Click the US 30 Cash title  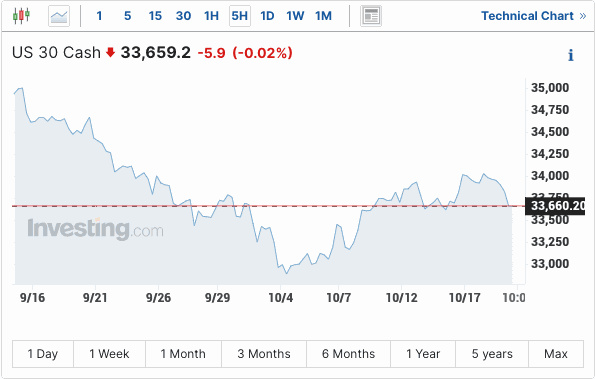[56, 53]
